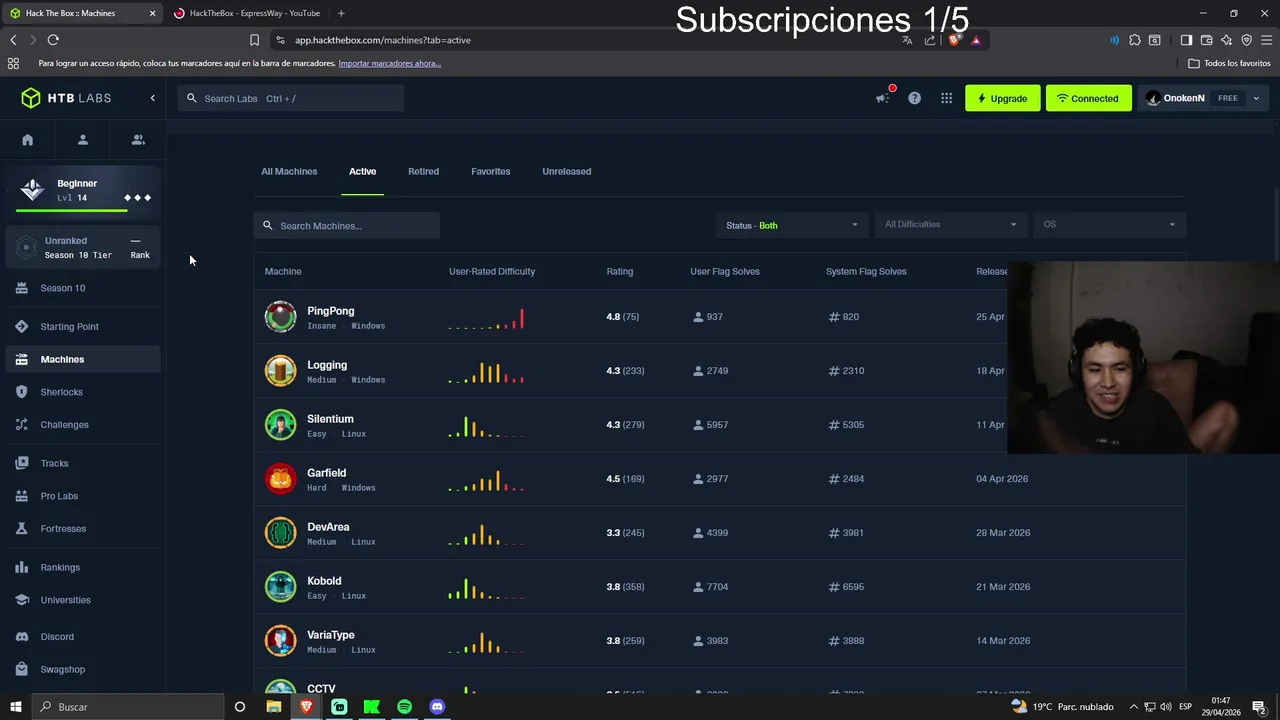Open Machines in sidebar
The height and width of the screenshot is (720, 1280).
point(82,359)
